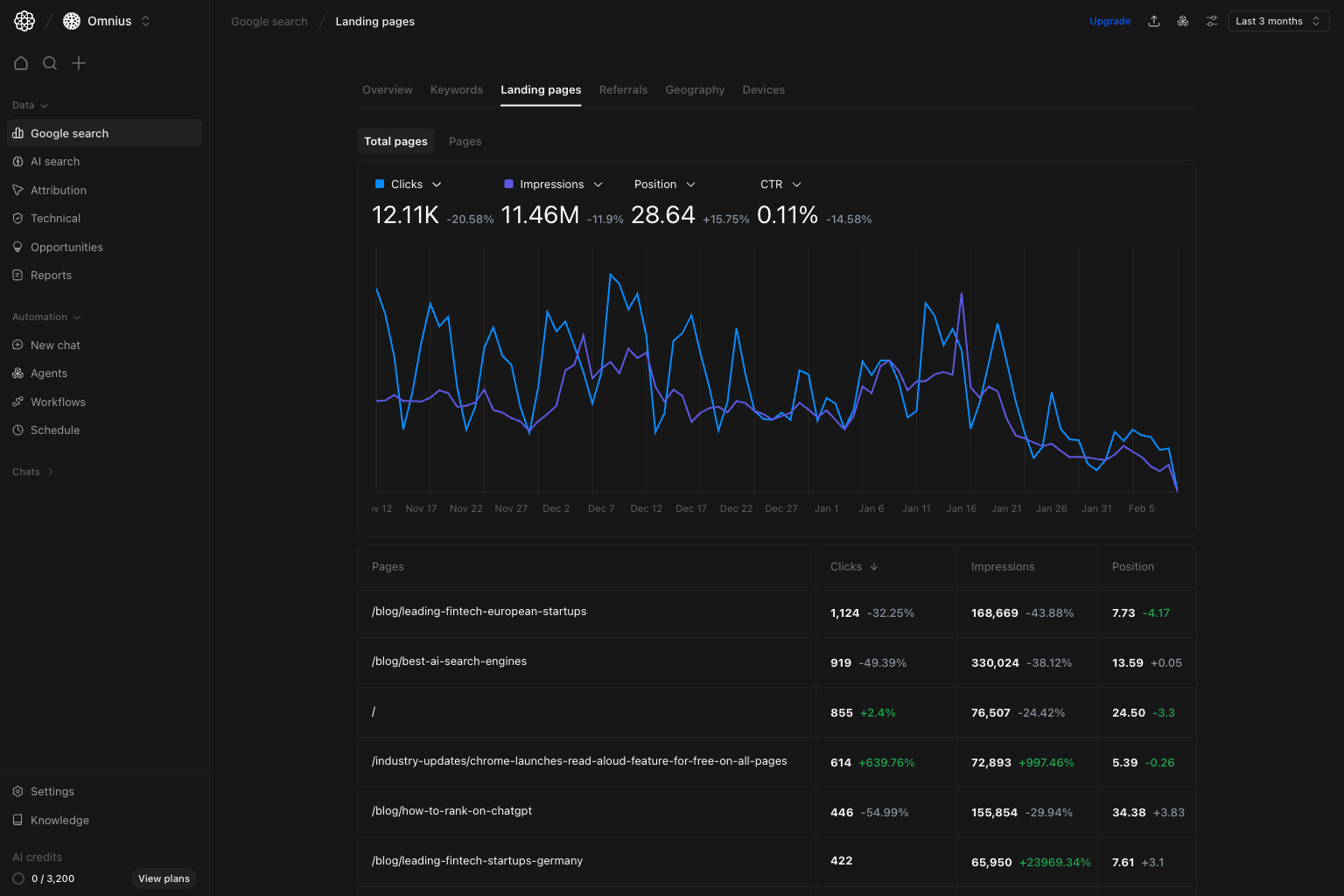This screenshot has height=896, width=1344.
Task: Collapse the Data section in sidebar
Action: 29,105
